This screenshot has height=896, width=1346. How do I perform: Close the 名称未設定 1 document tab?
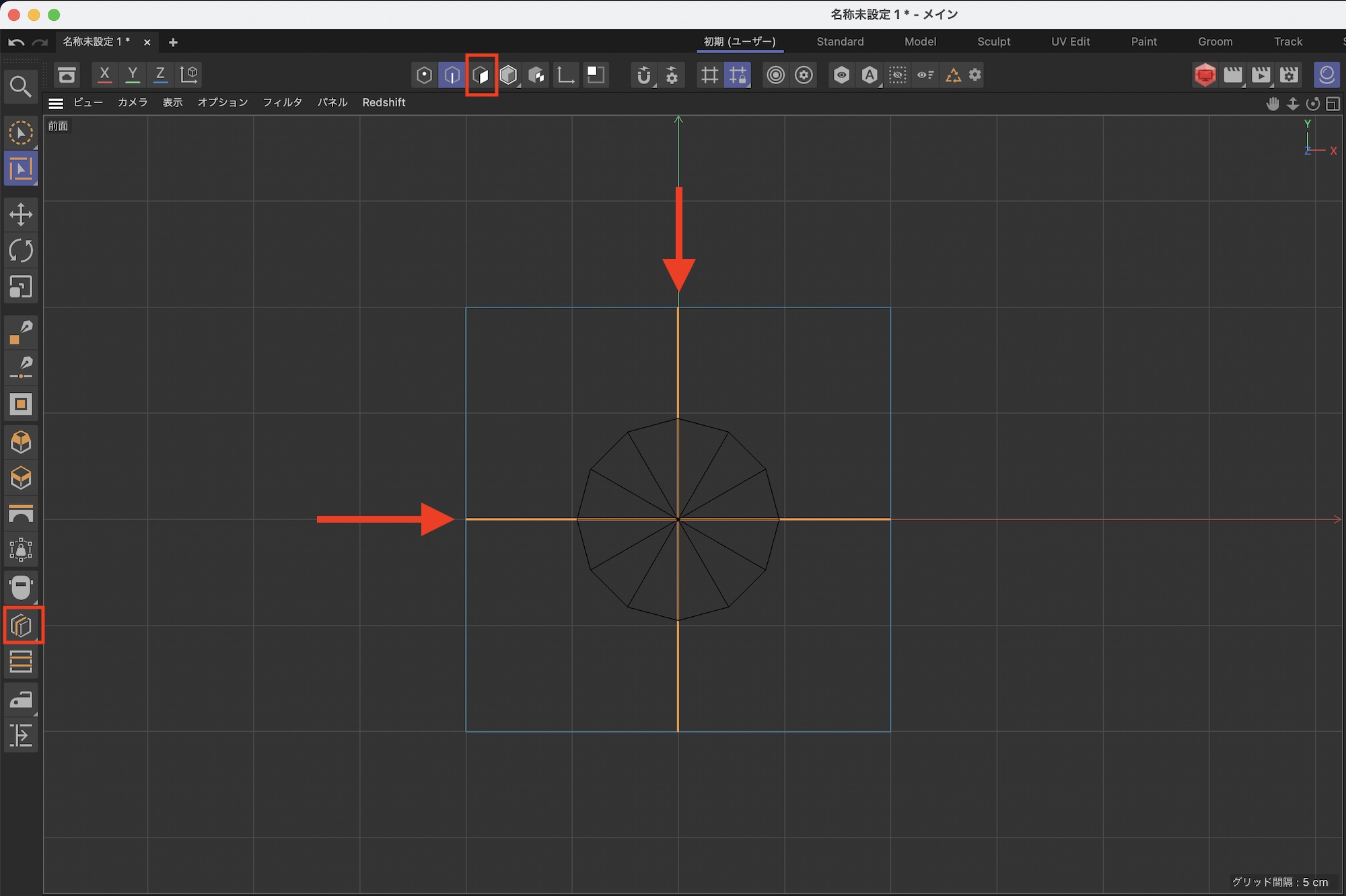[x=147, y=42]
